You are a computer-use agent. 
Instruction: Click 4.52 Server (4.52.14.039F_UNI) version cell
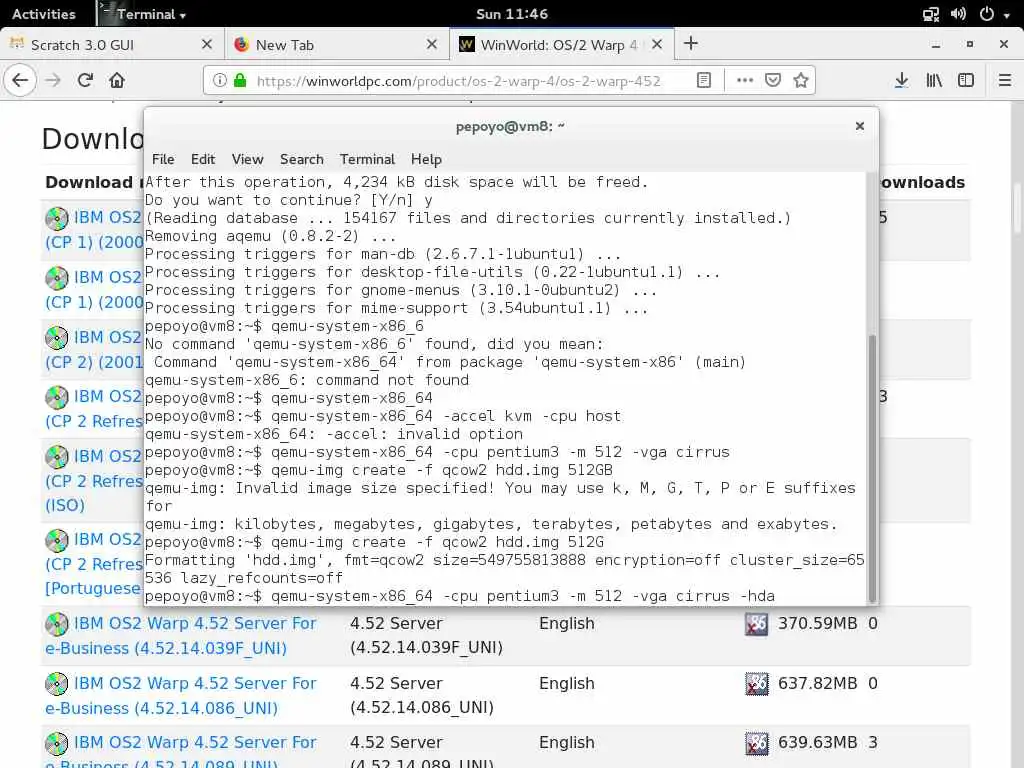coord(426,635)
